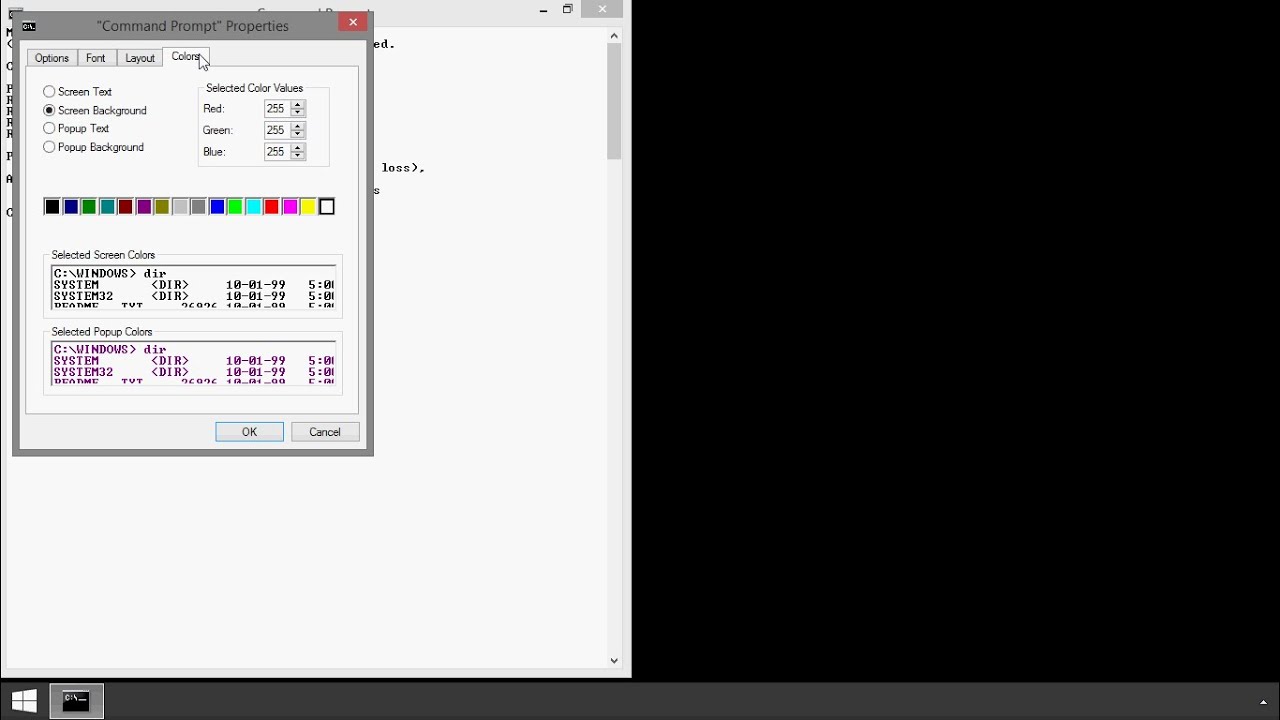
Task: Pick the dark green color swatch
Action: click(89, 207)
